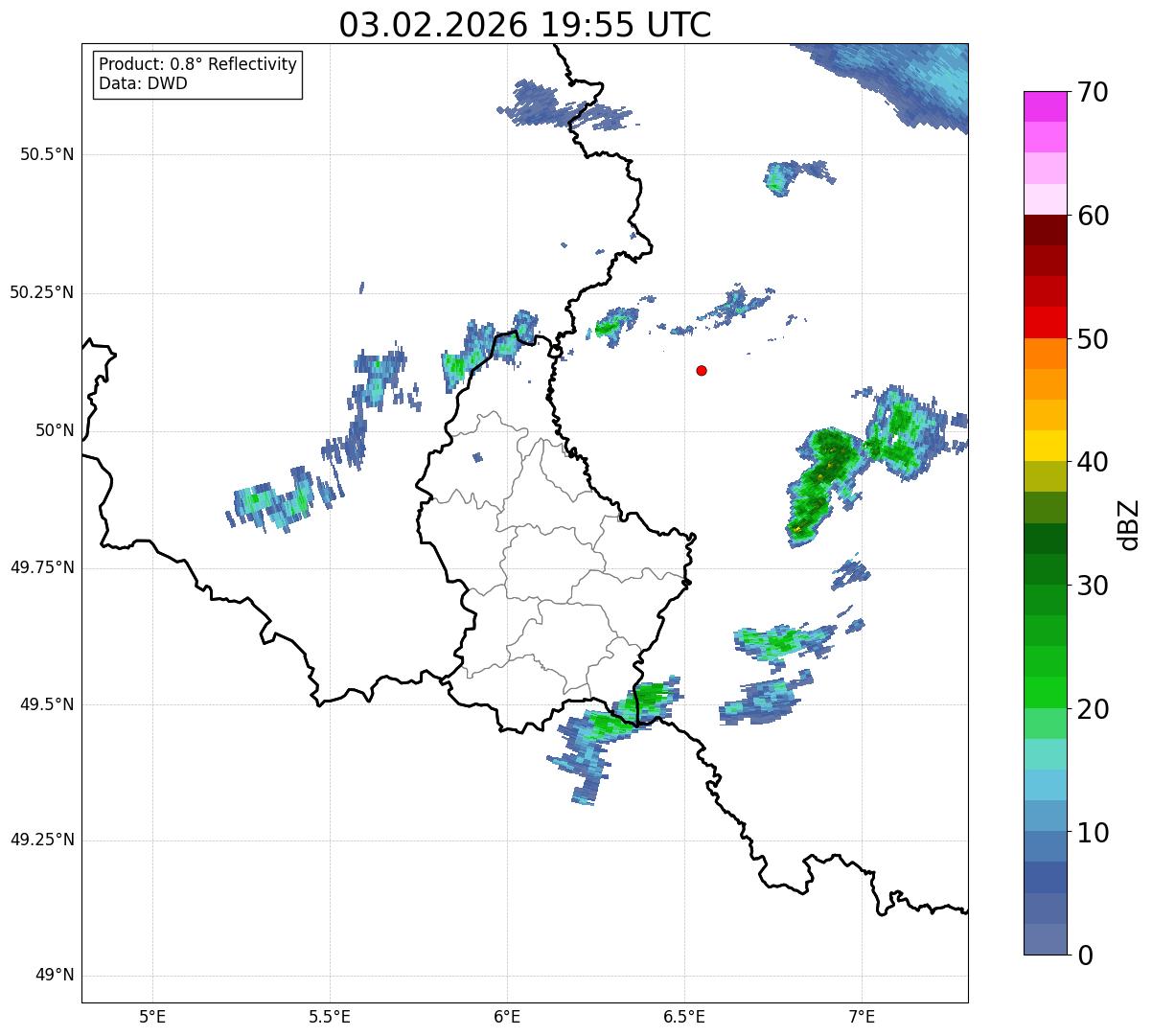Click the yellow colorbar segment above 40
This screenshot has width=1152, height=1036.
(x=1045, y=447)
